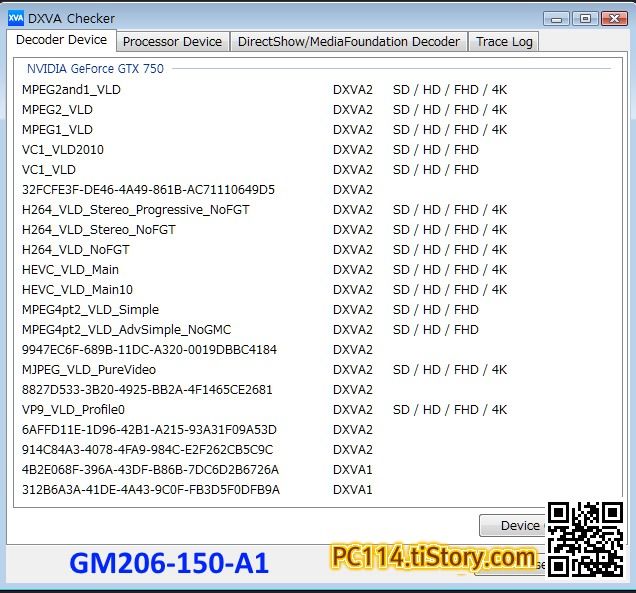Screen dimensions: 636x593
Task: Select GUID 32FCFE3F-DE46-4A49-861B-AC71110649D5
Action: tap(197, 190)
